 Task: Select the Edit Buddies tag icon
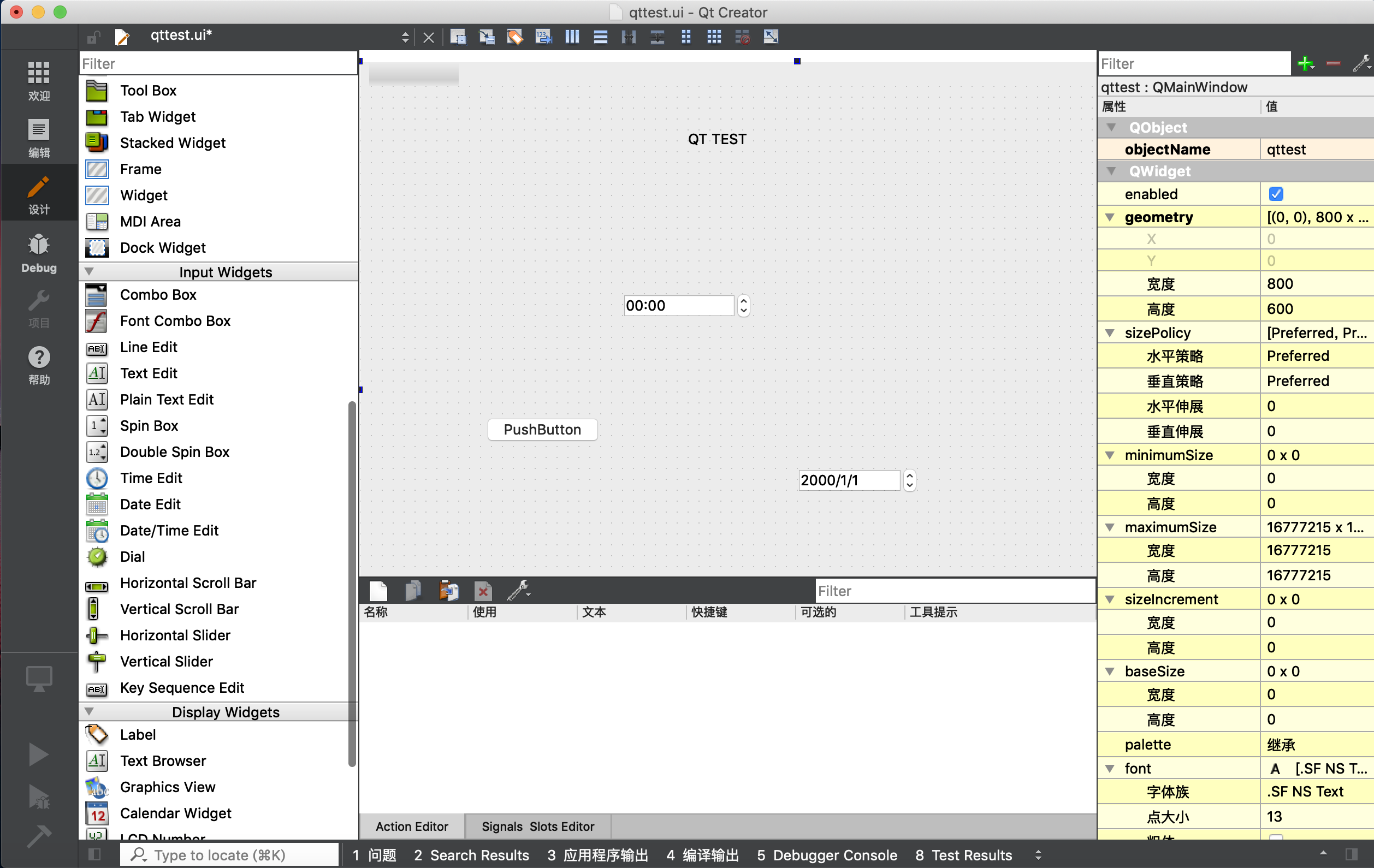pos(514,37)
